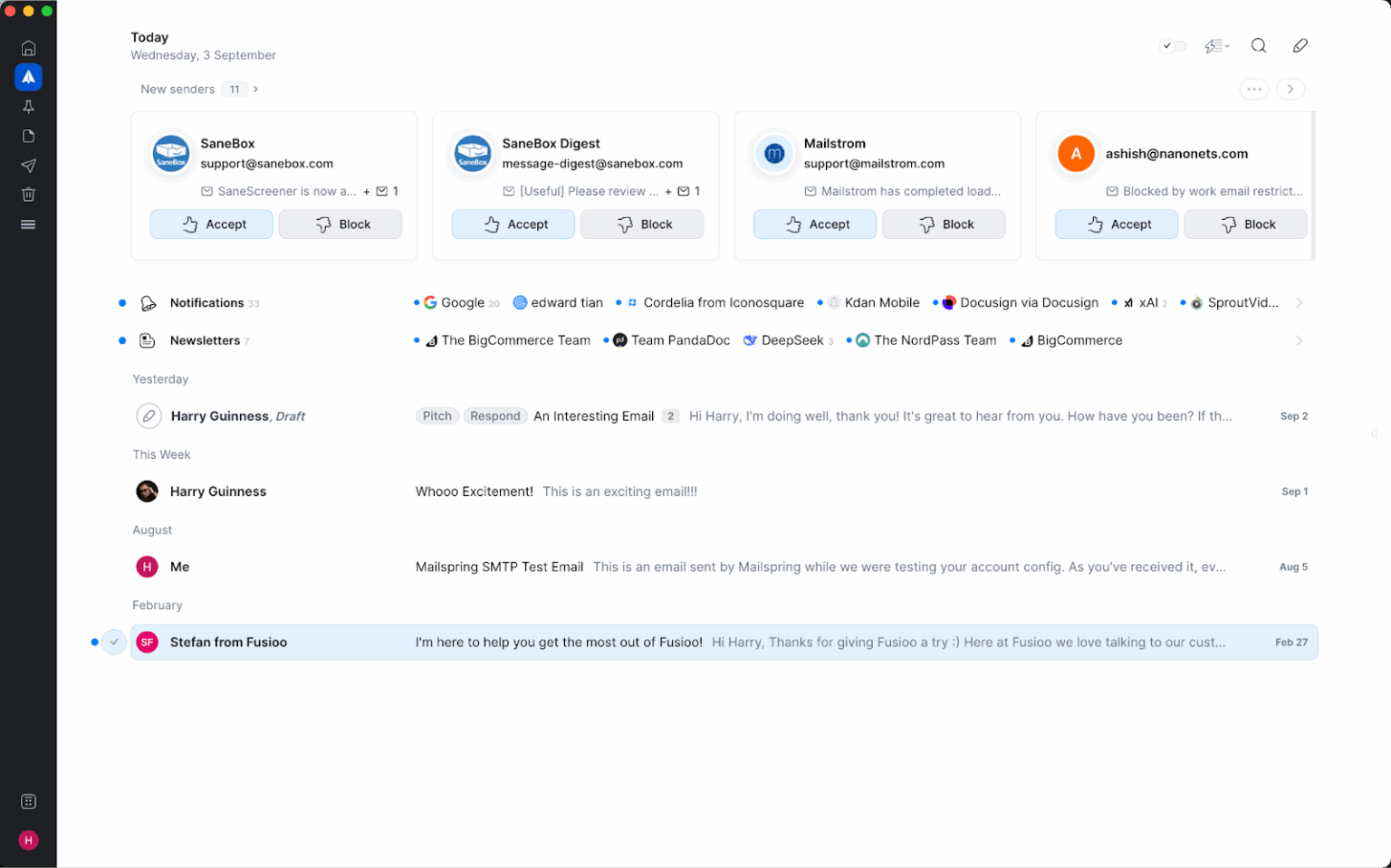Open sent mail with the paper-plane icon
This screenshot has width=1391, height=868.
click(28, 165)
